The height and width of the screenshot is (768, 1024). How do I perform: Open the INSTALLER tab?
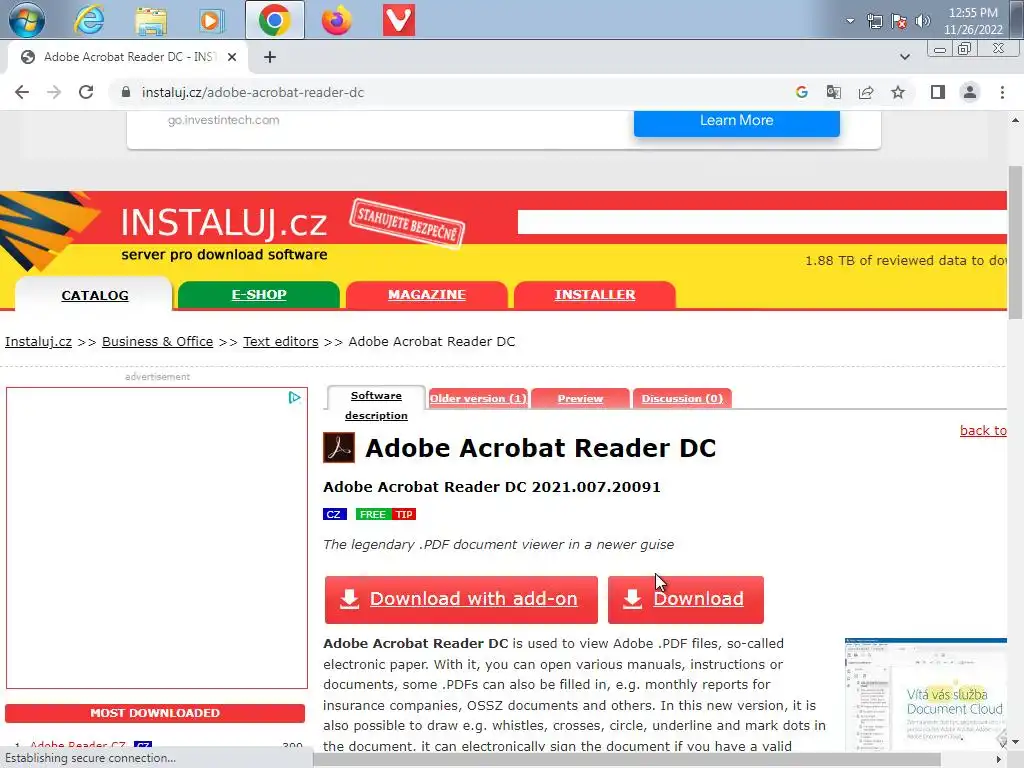coord(595,295)
